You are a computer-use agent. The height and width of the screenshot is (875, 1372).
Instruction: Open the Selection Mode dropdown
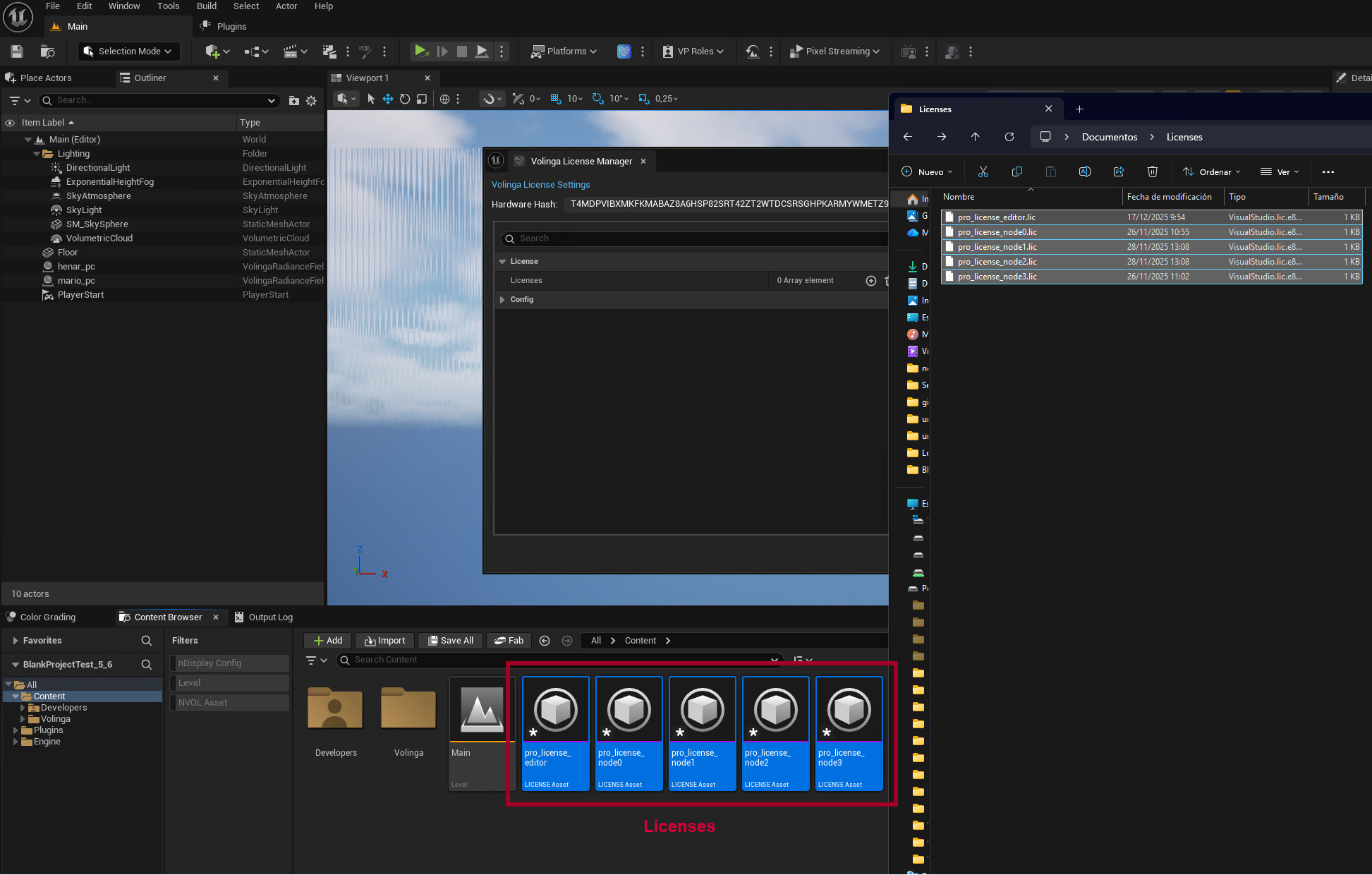point(128,51)
